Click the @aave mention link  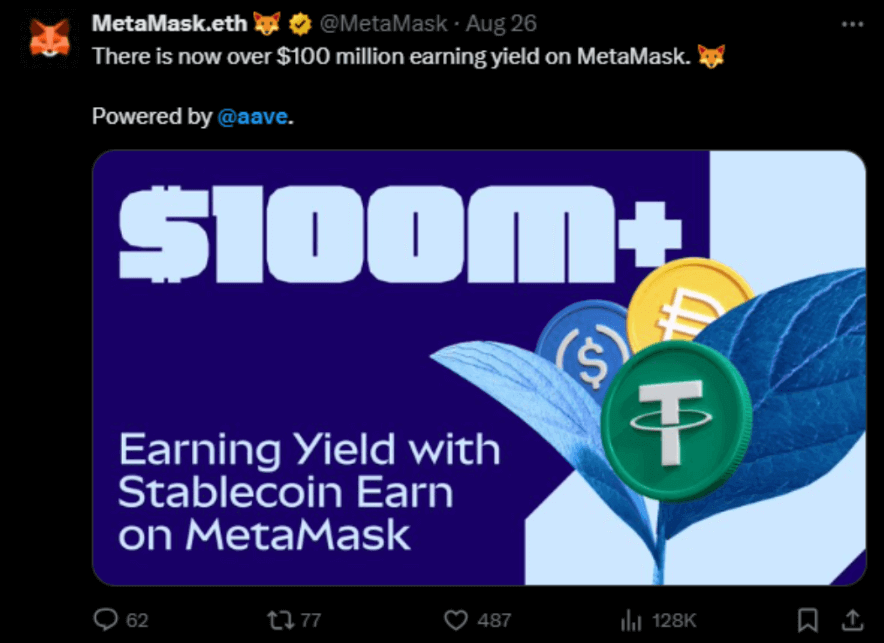tap(253, 116)
